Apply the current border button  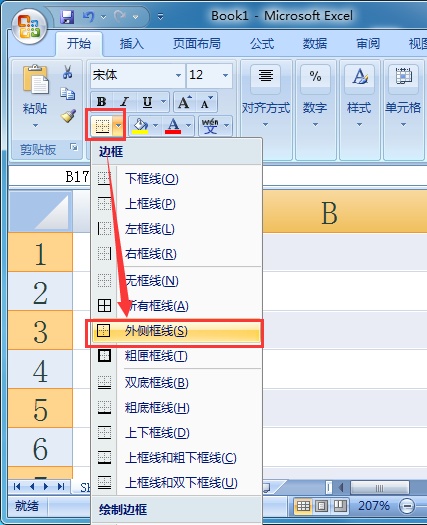point(102,126)
